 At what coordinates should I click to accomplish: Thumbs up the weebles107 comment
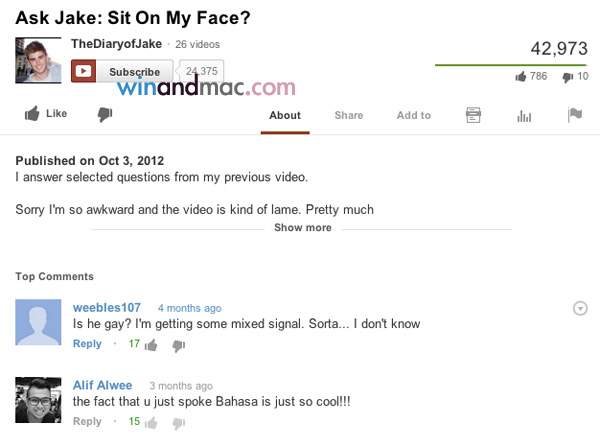(151, 345)
